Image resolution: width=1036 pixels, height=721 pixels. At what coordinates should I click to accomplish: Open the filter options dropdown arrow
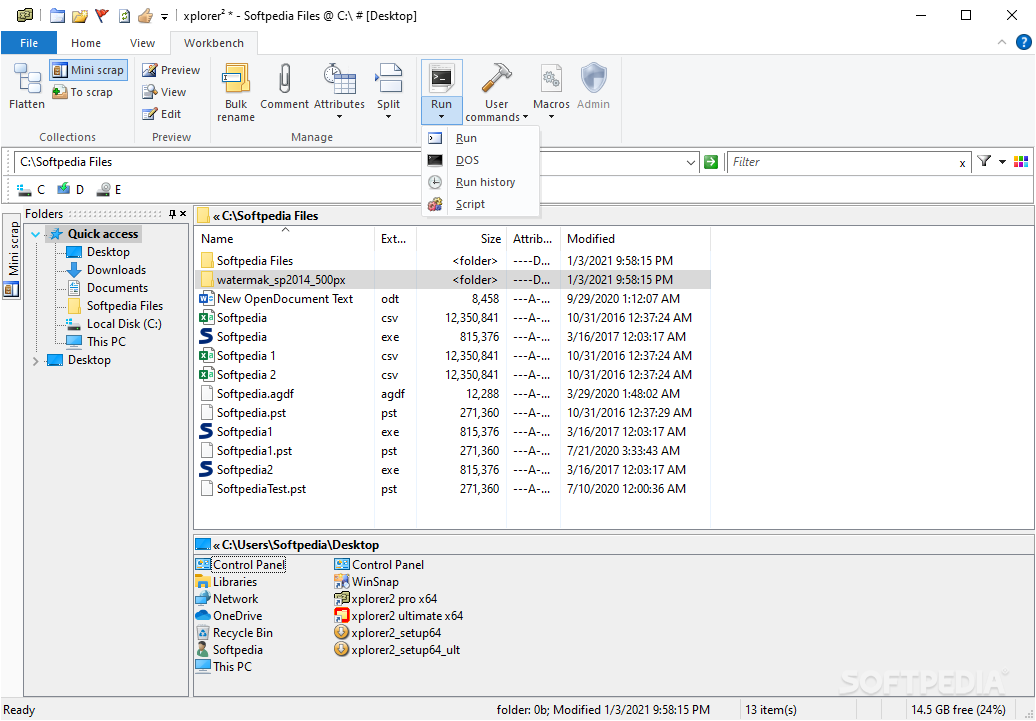tap(1002, 162)
